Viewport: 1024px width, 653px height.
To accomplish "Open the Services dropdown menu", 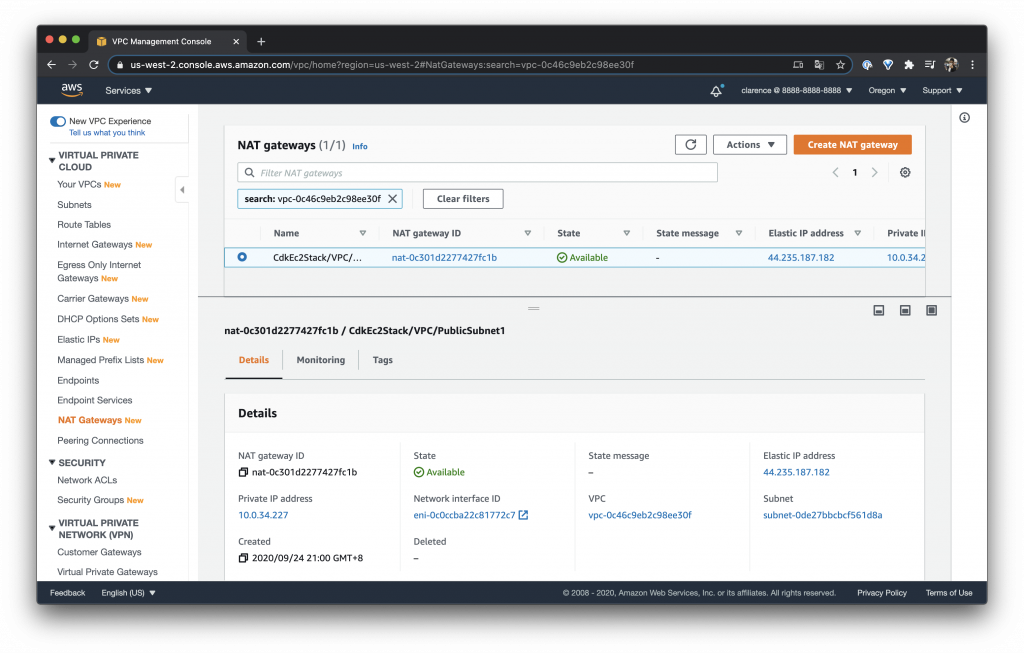I will (x=129, y=91).
